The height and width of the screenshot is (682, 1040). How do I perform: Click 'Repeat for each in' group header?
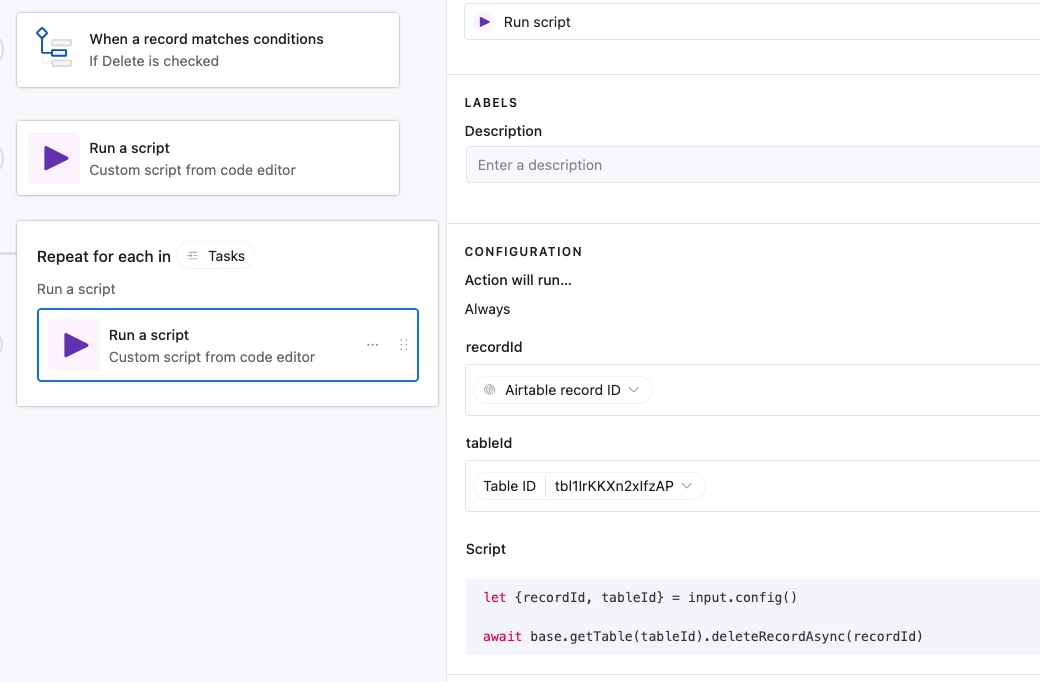104,257
